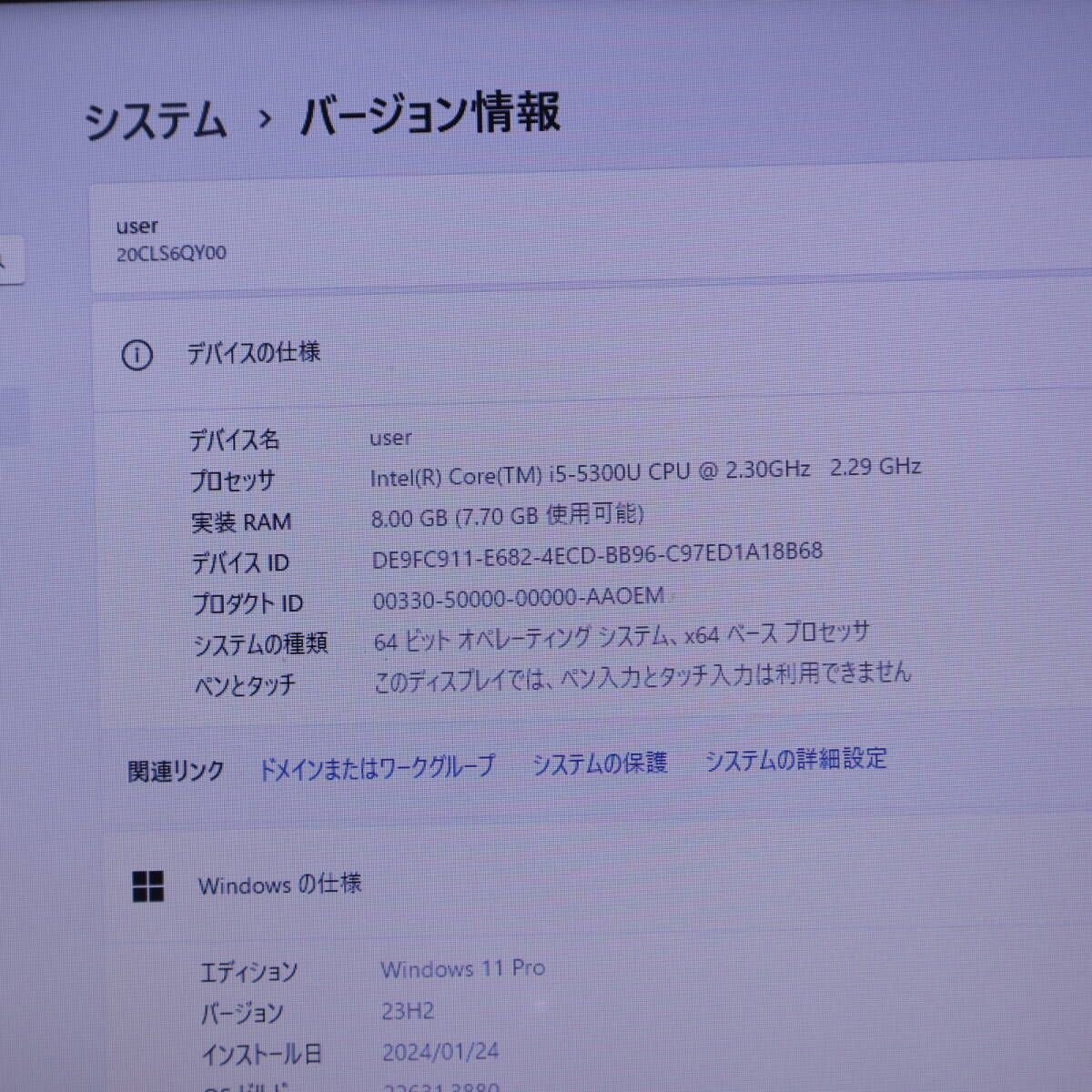Click the 実装 RAM label
Viewport: 1092px width, 1092px height.
point(241,522)
